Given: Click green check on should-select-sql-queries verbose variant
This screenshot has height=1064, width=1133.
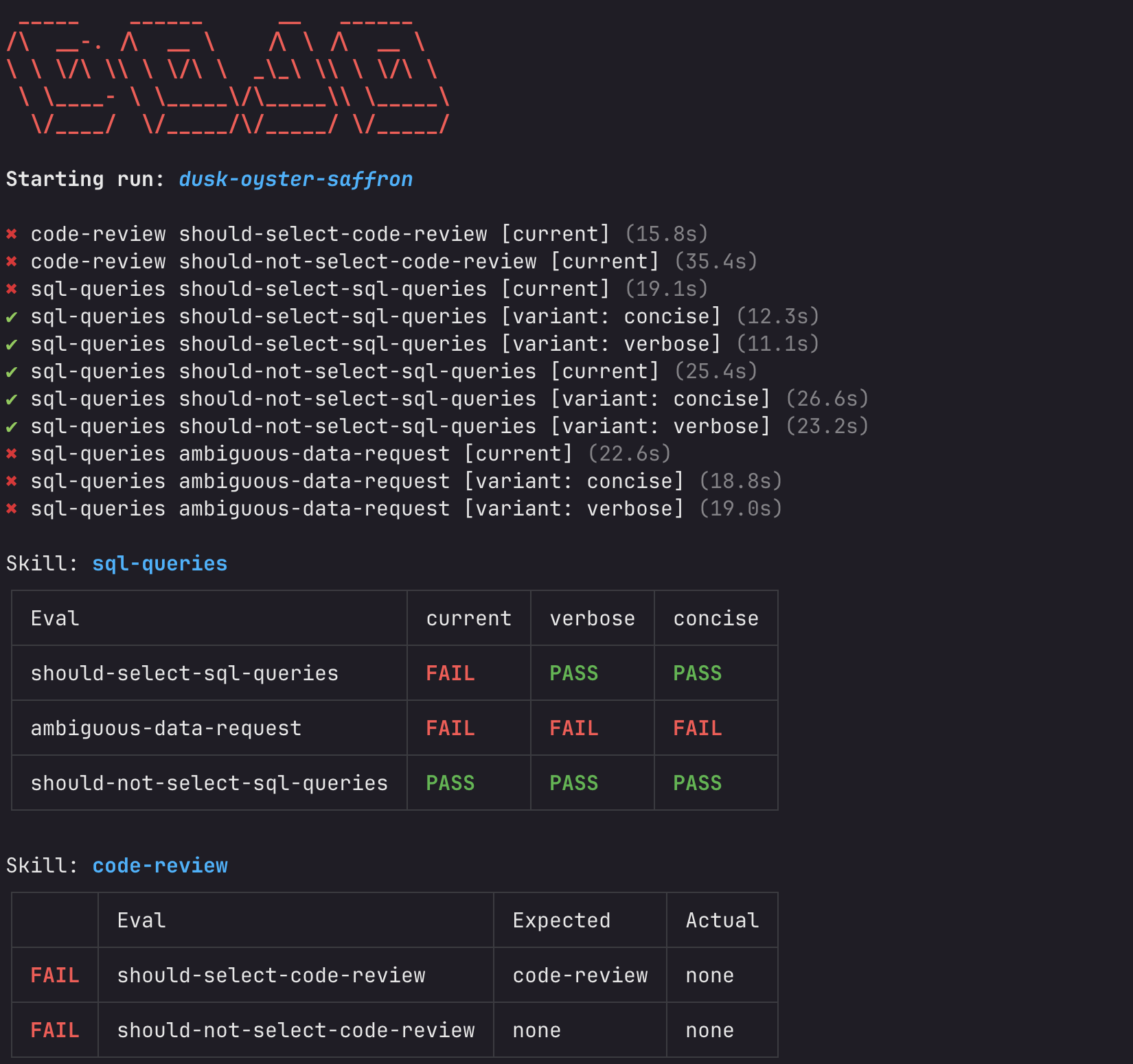Looking at the screenshot, I should point(12,343).
